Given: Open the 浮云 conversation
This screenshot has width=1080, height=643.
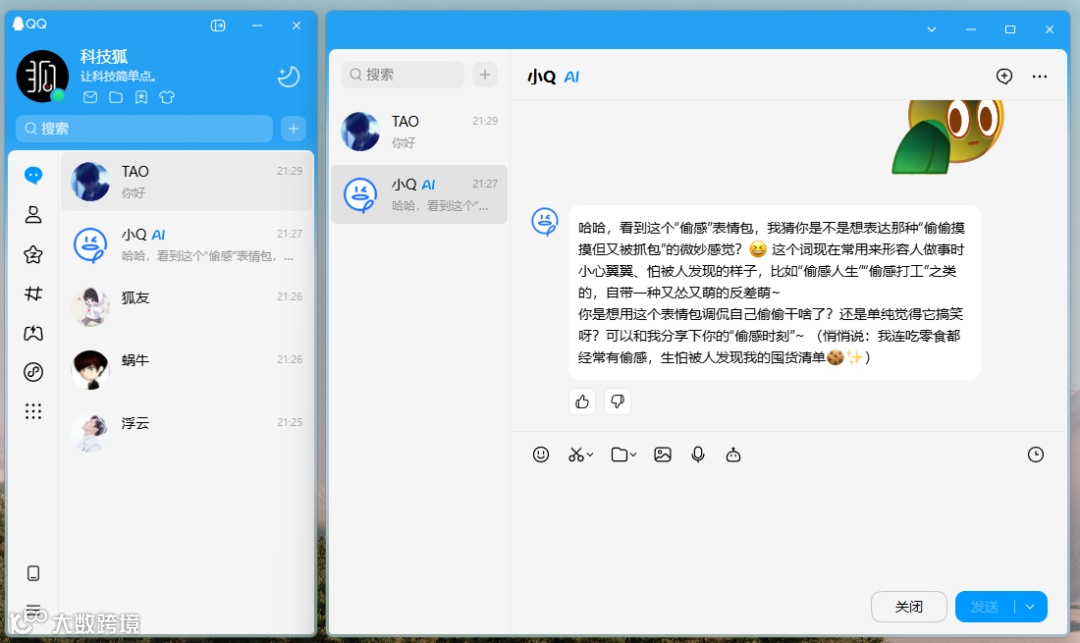Looking at the screenshot, I should tap(187, 432).
